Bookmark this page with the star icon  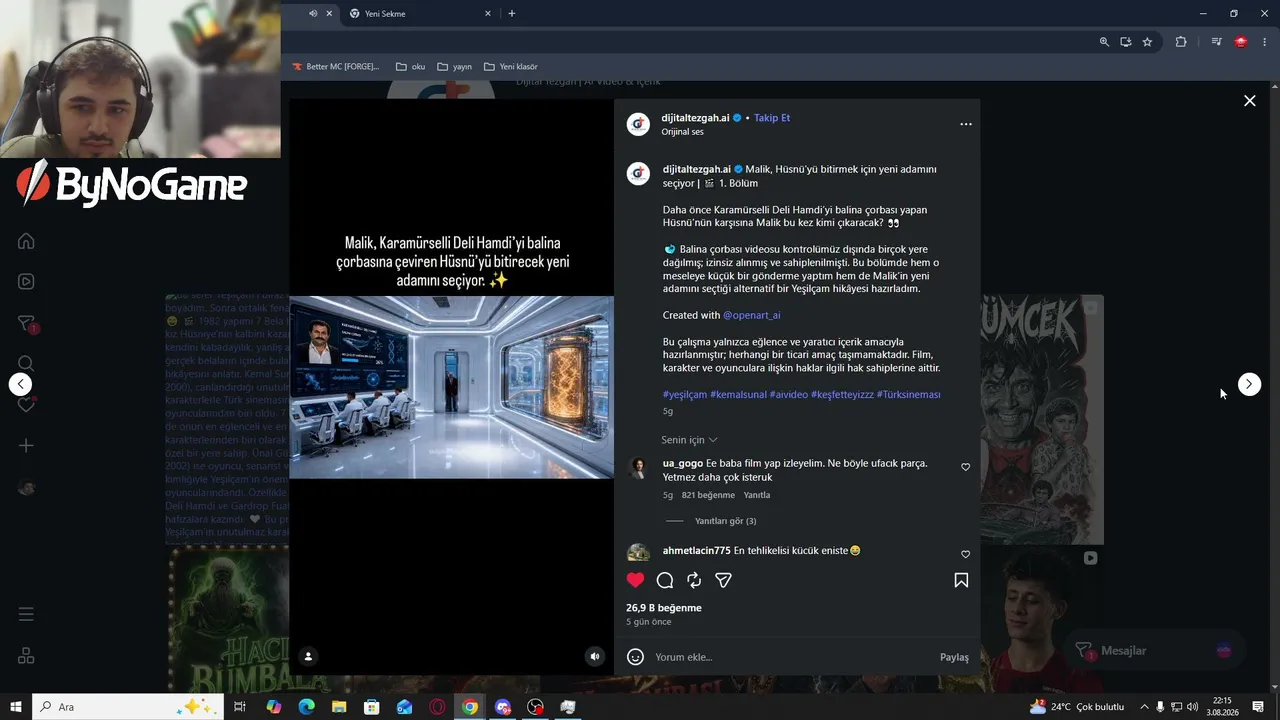pos(1147,42)
